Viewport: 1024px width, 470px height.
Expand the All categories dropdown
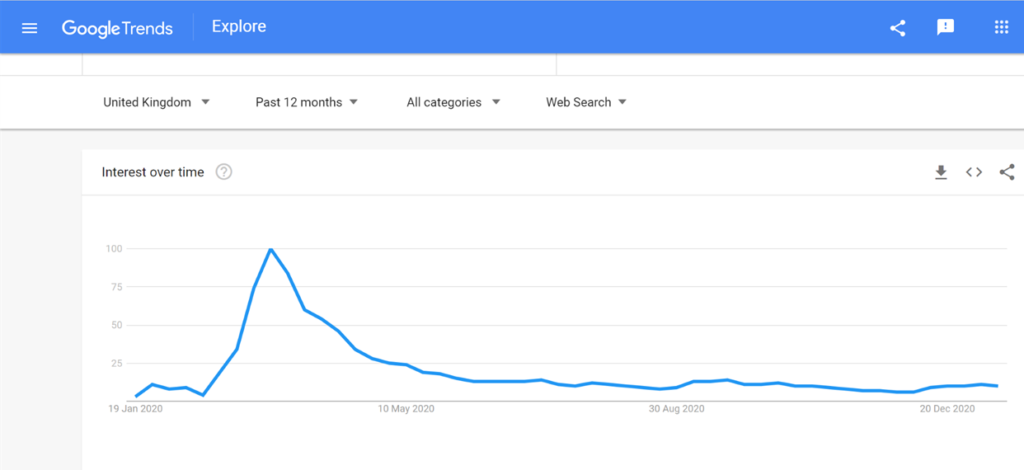coord(453,102)
